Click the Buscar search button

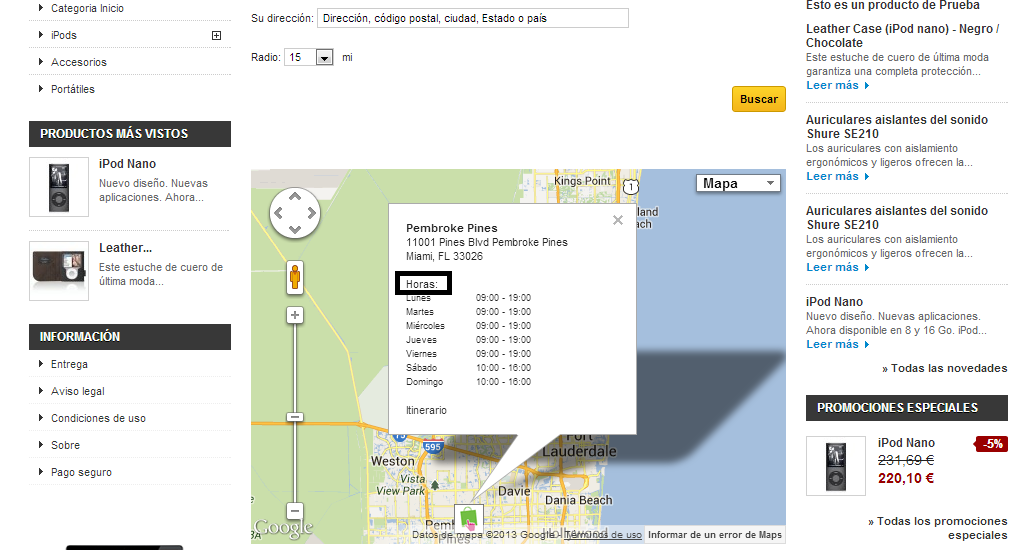pos(758,99)
